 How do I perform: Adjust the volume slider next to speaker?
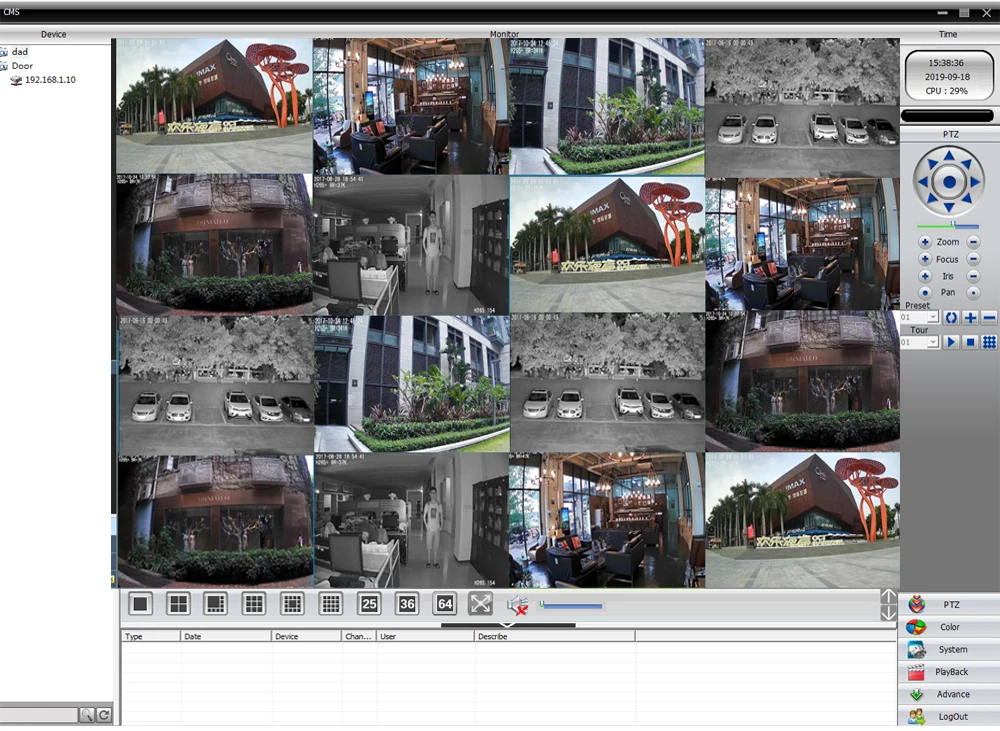point(571,605)
